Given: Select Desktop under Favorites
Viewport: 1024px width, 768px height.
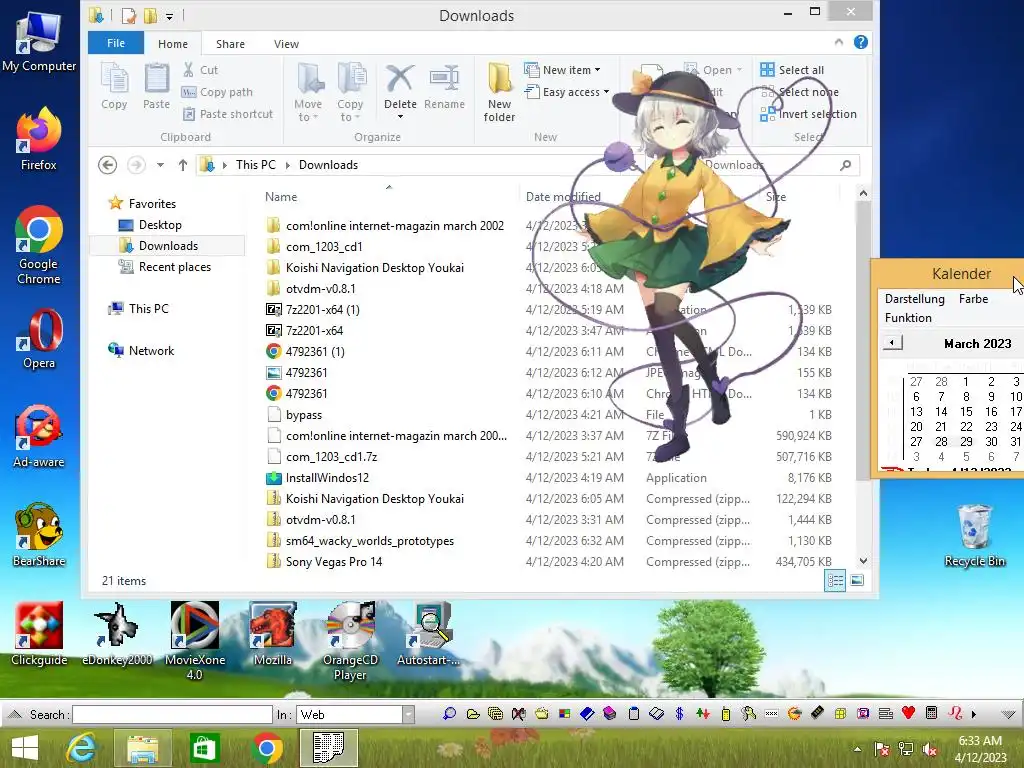Looking at the screenshot, I should tap(160, 225).
